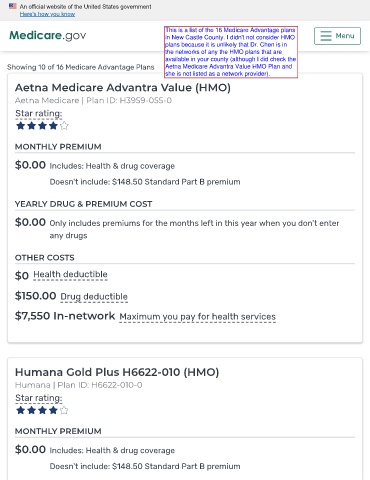The height and width of the screenshot is (480, 370).
Task: Click Aetna plan's empty fifth star
Action: (64, 126)
